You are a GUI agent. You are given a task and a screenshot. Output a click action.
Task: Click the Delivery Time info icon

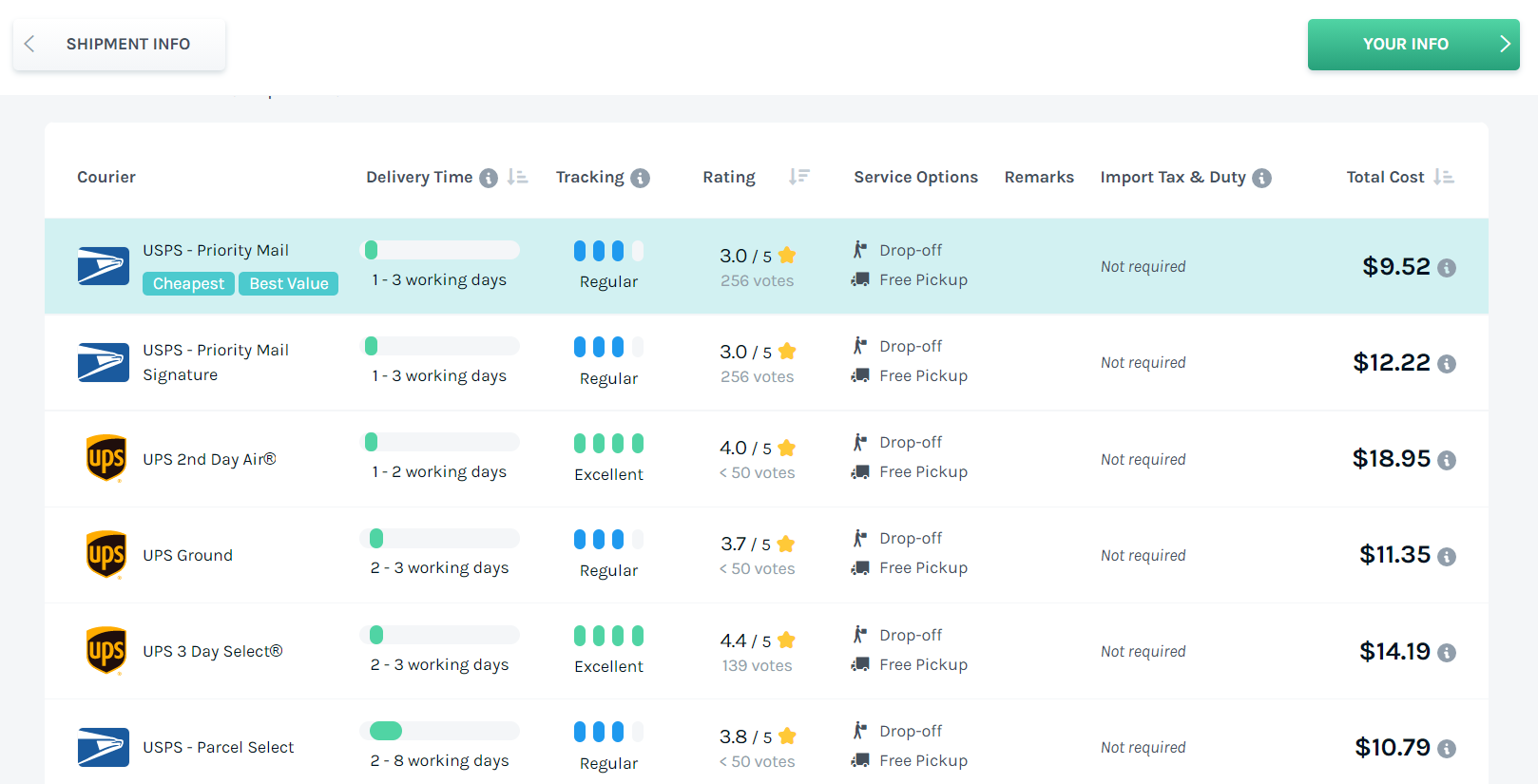[489, 178]
